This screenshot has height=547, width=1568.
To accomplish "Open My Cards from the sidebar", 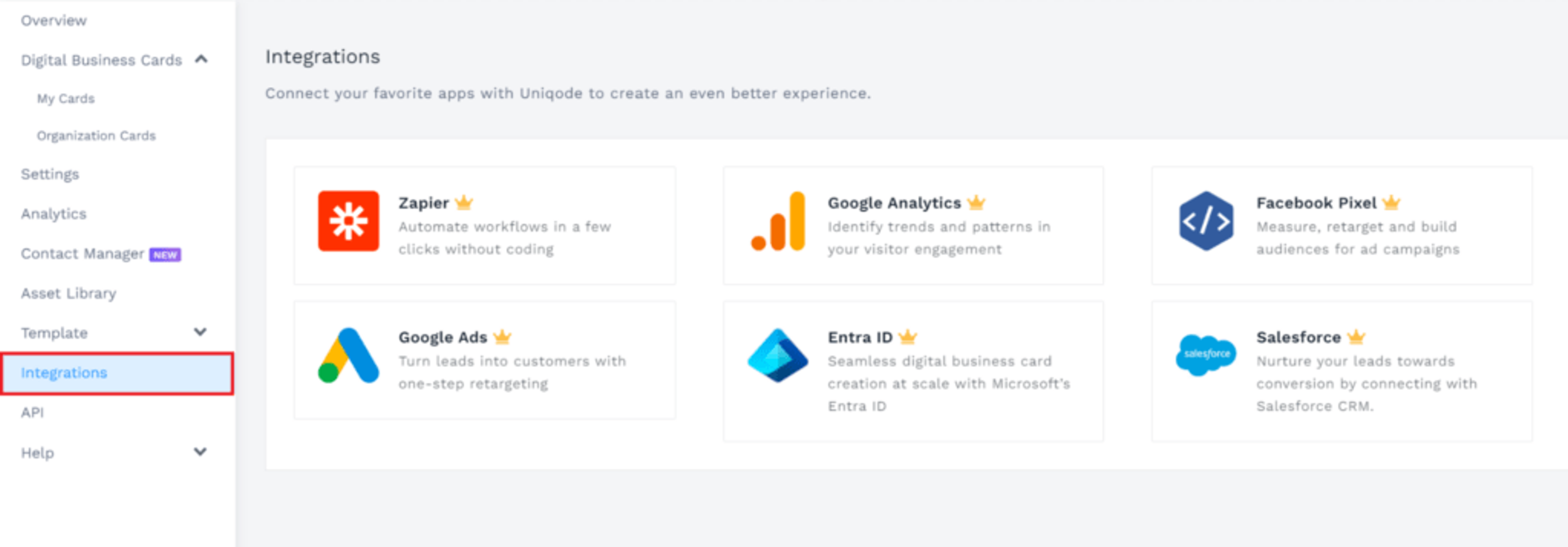I will tap(65, 98).
